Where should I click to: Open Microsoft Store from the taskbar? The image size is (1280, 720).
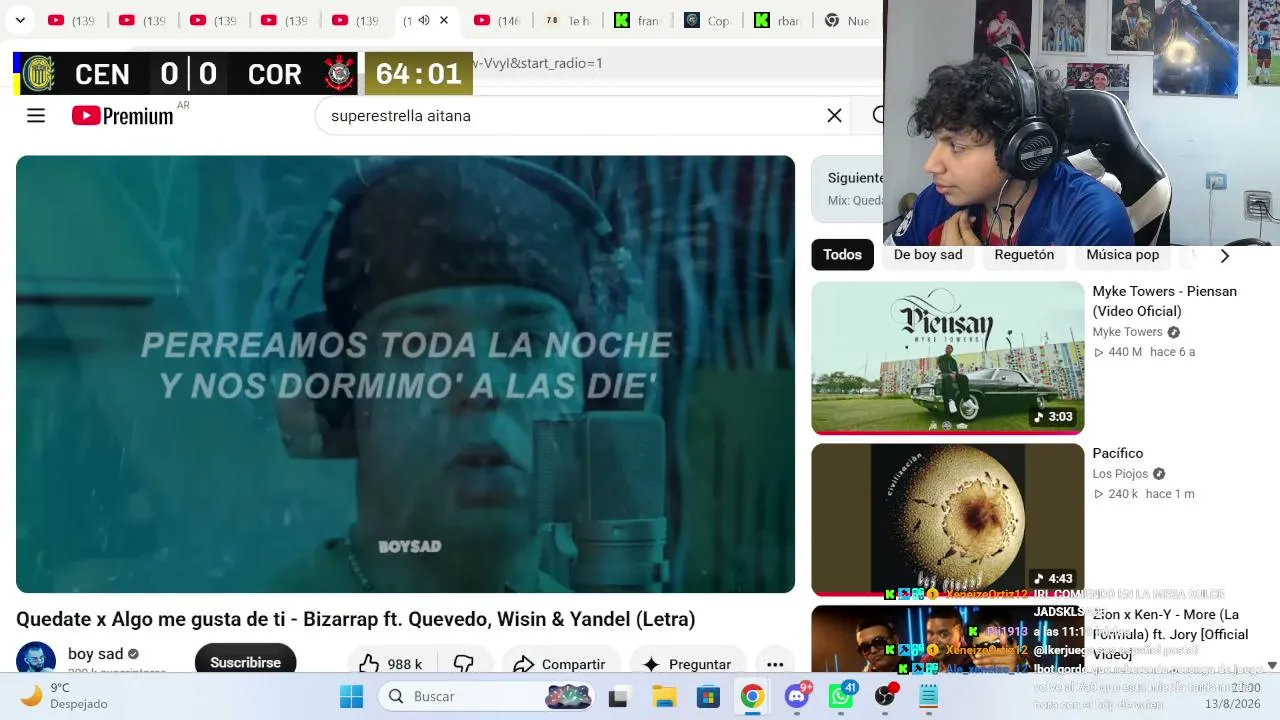708,697
